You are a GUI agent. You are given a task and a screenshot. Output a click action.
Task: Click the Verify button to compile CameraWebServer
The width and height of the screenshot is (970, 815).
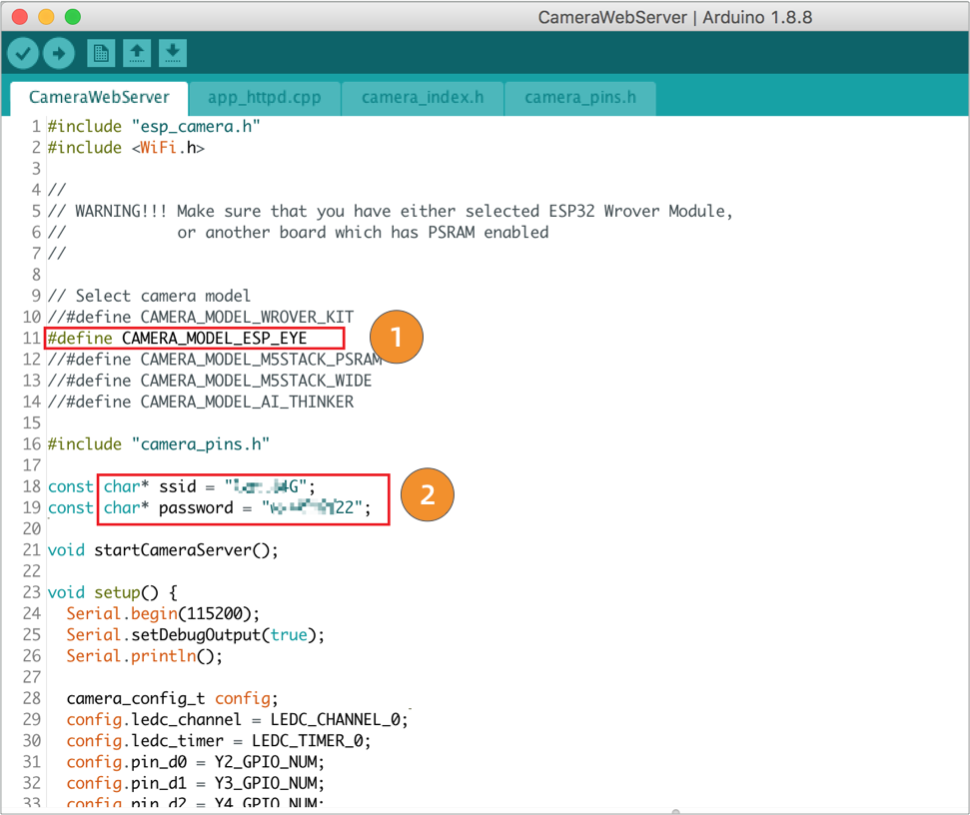22,52
